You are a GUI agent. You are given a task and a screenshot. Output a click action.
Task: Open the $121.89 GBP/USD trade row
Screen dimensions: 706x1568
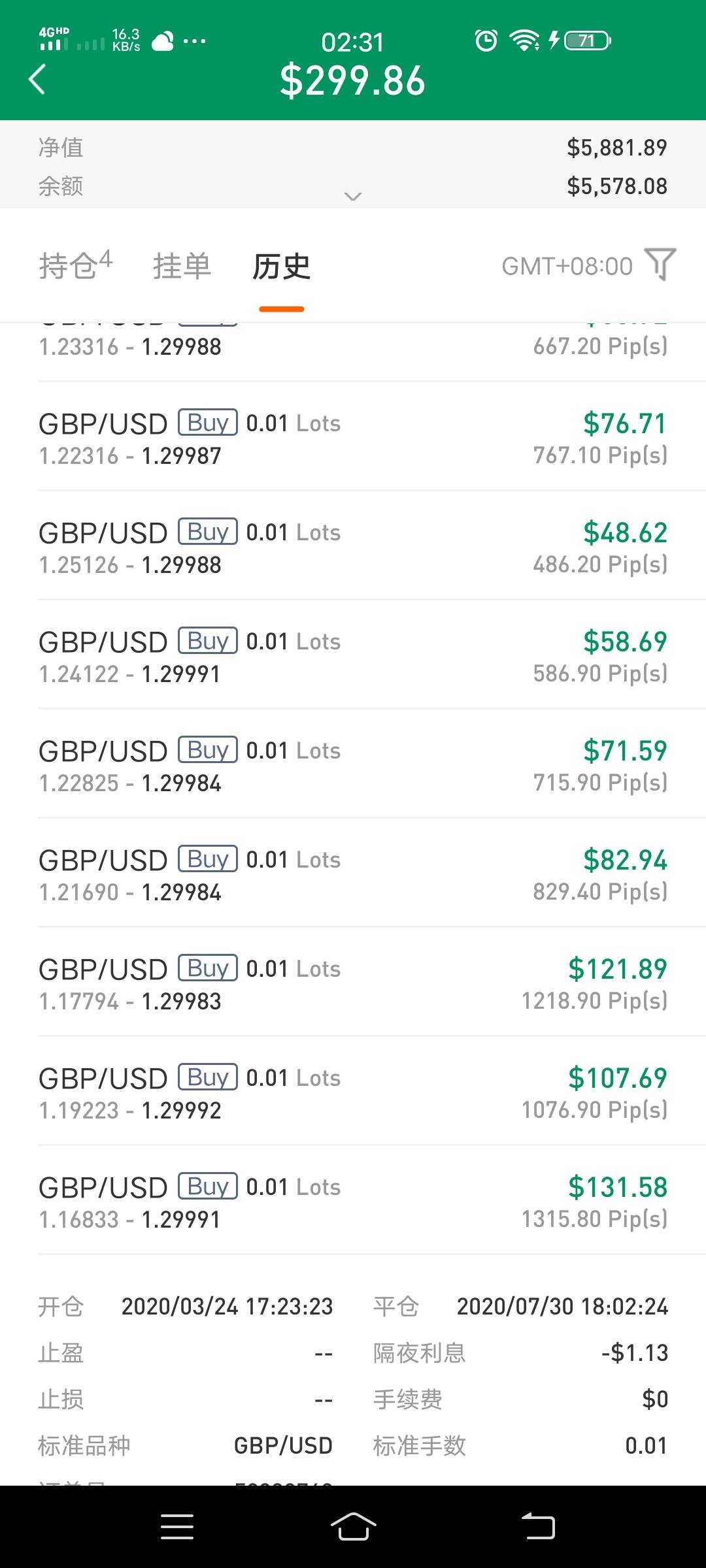(x=353, y=983)
